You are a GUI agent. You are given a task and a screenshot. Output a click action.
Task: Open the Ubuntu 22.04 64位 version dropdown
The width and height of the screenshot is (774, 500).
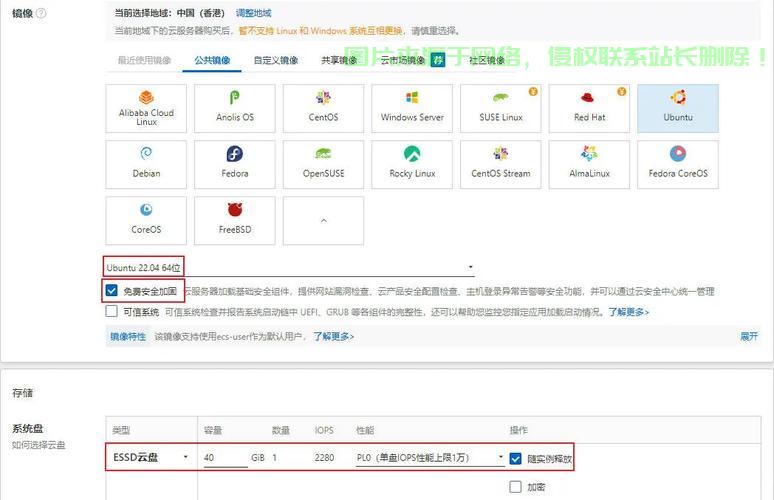coord(289,268)
